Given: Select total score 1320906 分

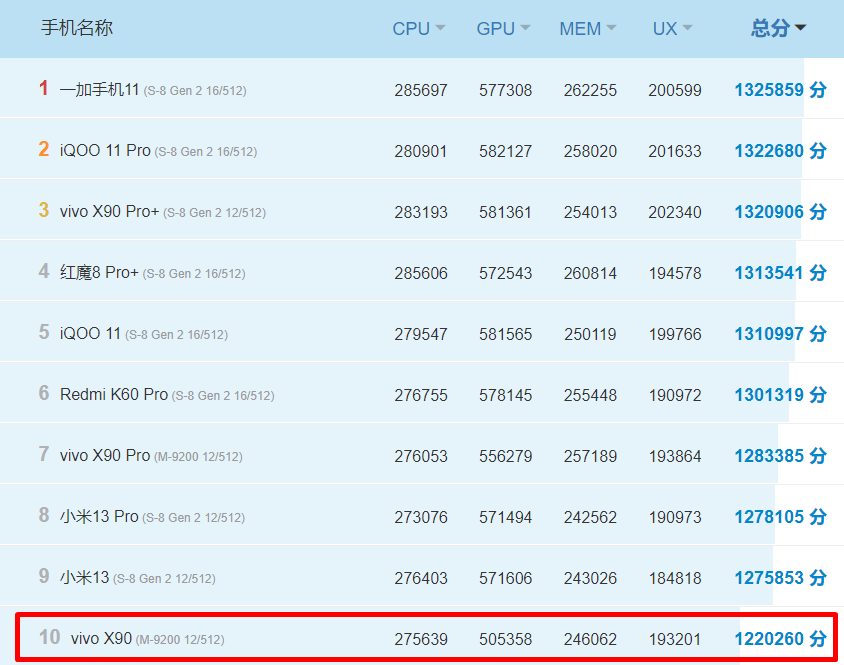Looking at the screenshot, I should [780, 211].
